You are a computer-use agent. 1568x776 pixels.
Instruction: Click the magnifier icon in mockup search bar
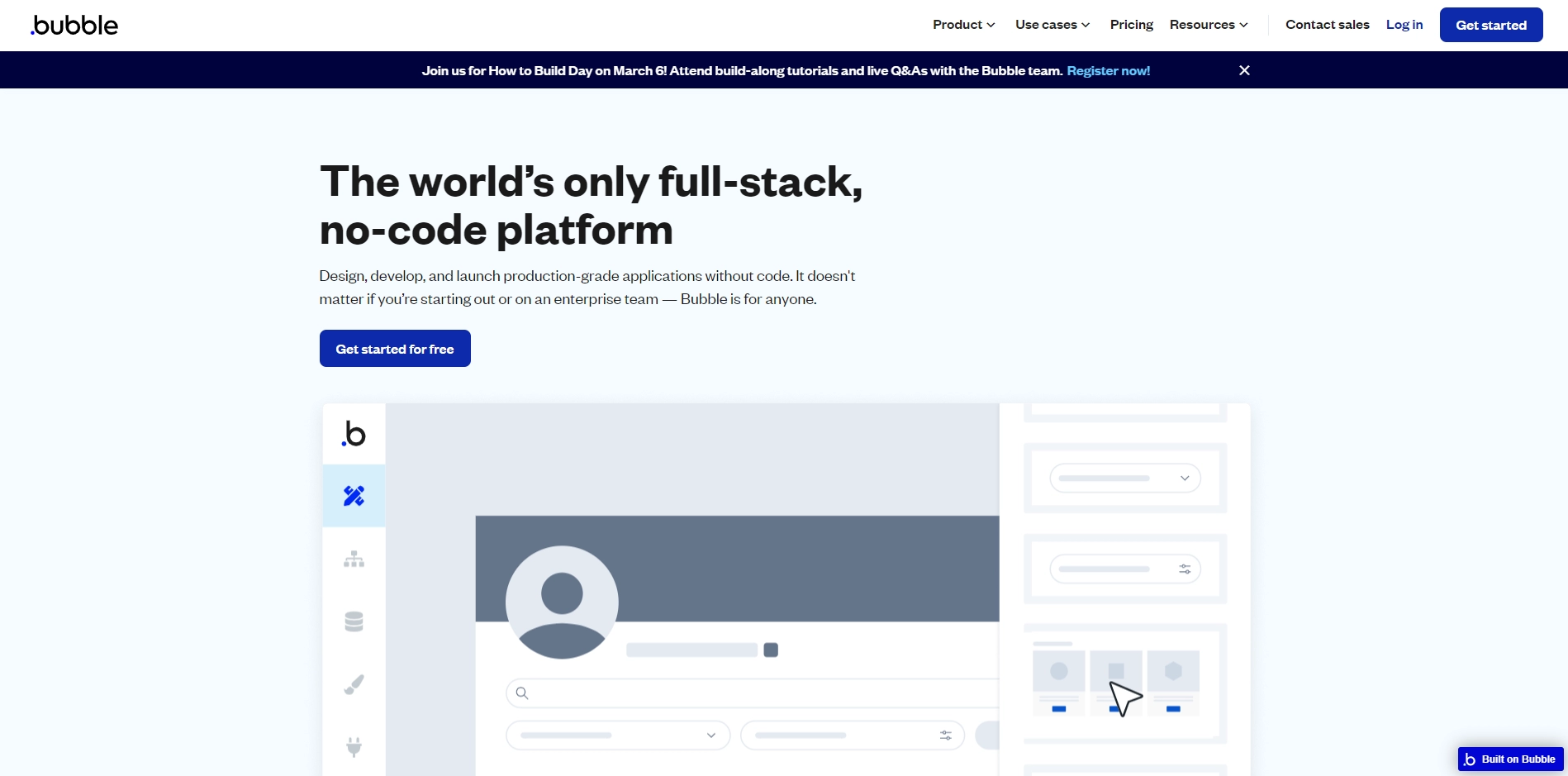point(522,693)
